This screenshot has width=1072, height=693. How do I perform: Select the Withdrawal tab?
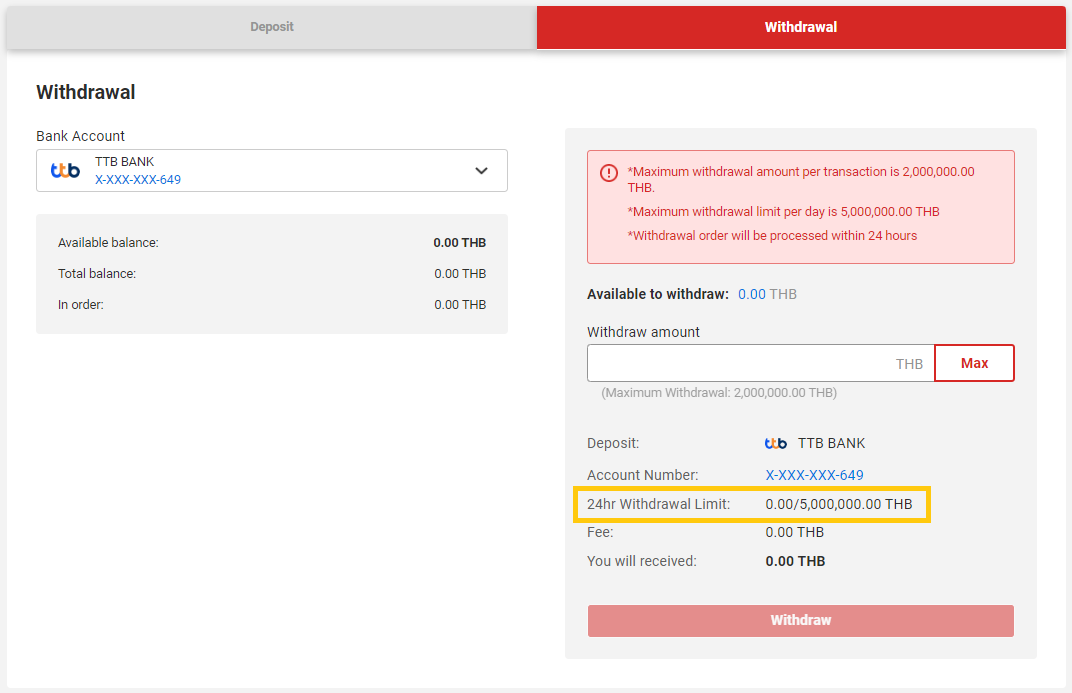(x=801, y=27)
